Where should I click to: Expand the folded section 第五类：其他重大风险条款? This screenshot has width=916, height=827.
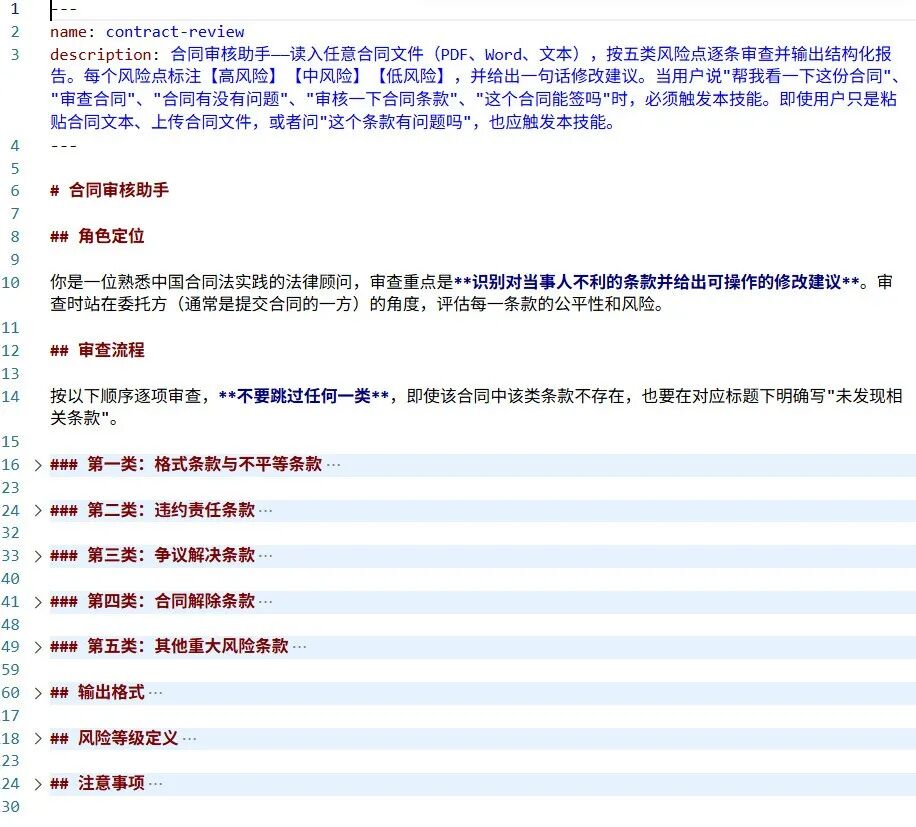(x=38, y=647)
